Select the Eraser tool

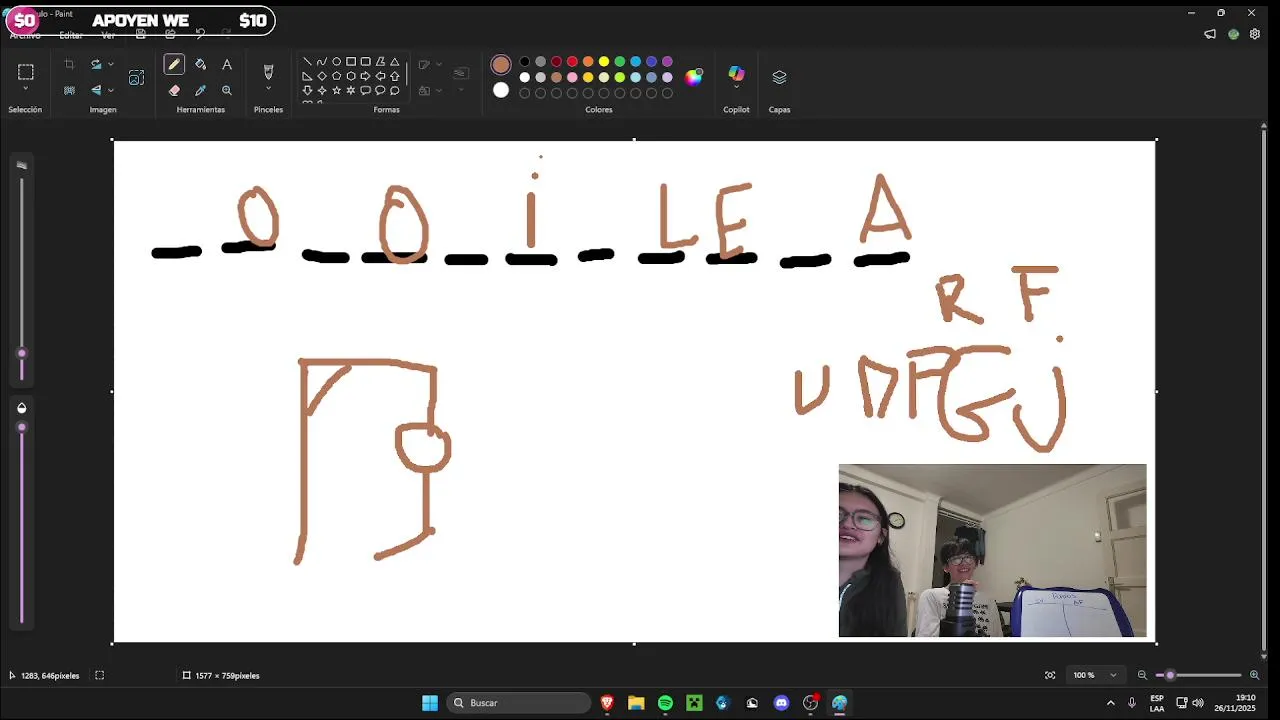click(x=174, y=90)
